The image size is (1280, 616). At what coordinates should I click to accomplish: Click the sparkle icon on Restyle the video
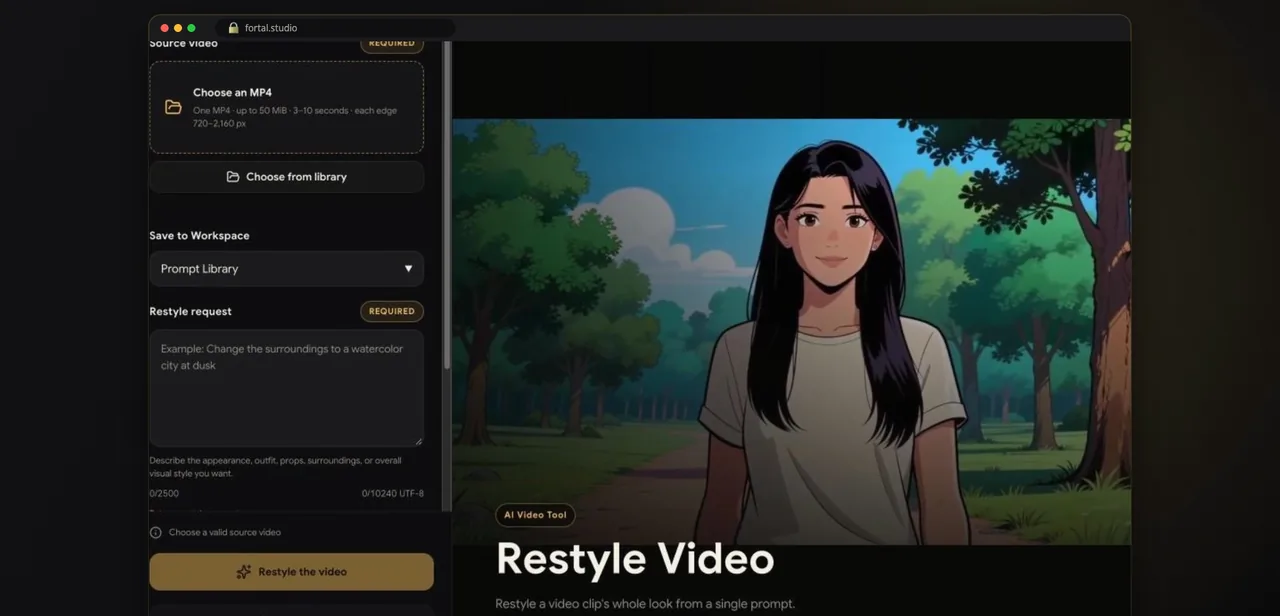click(243, 572)
